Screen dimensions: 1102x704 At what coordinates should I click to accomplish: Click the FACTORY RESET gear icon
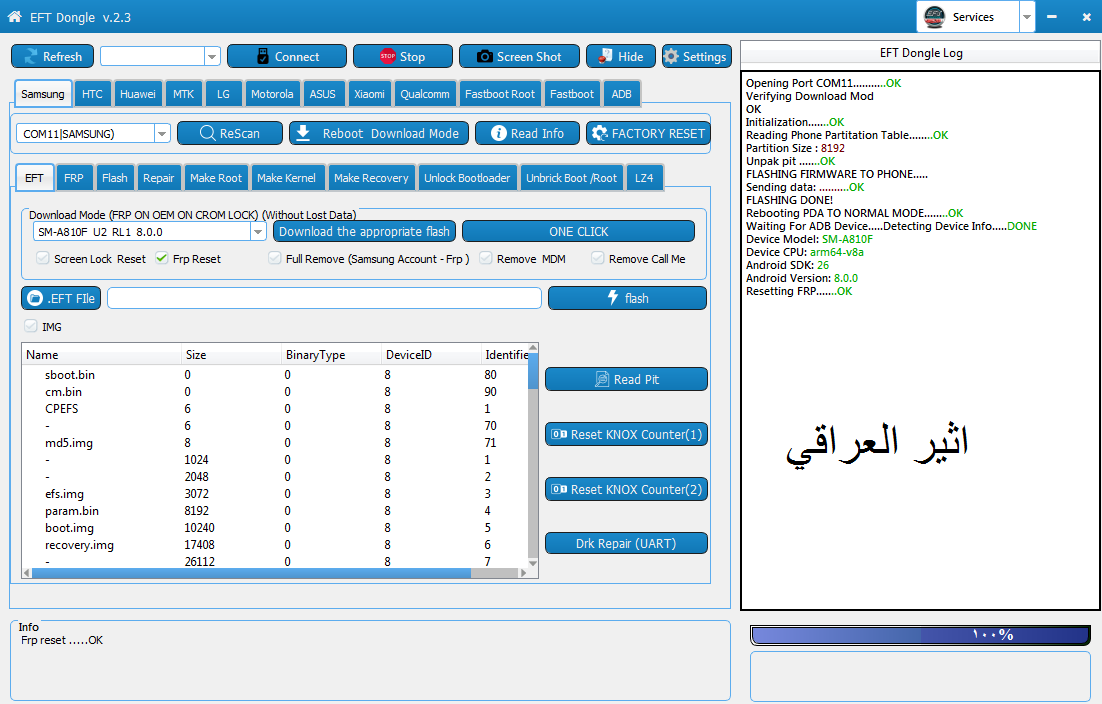tap(599, 133)
